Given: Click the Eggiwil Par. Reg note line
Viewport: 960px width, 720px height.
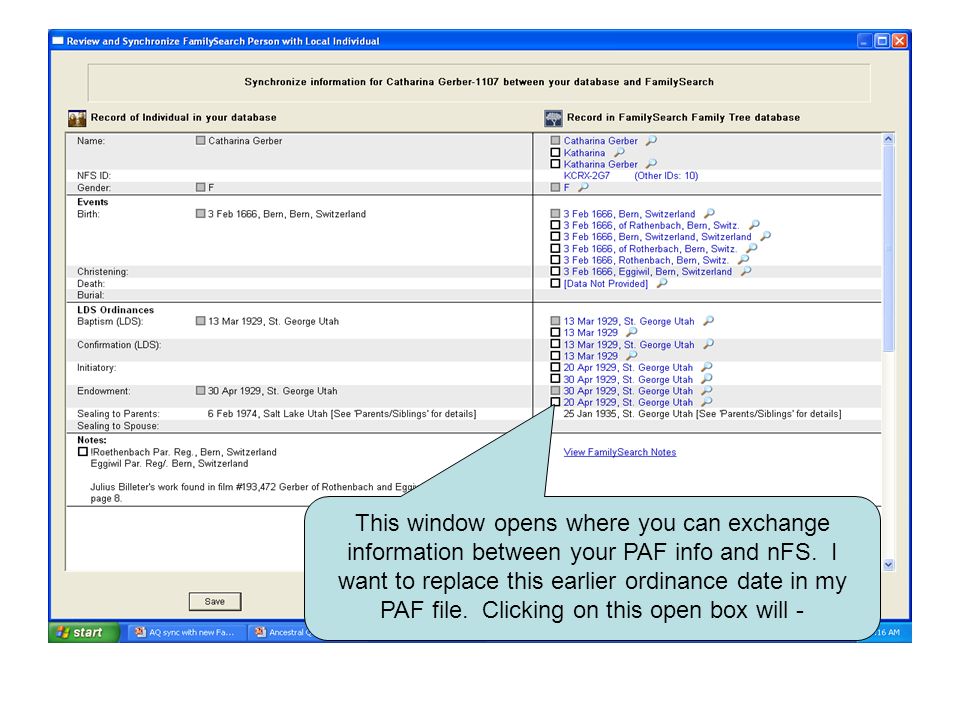Looking at the screenshot, I should (169, 463).
